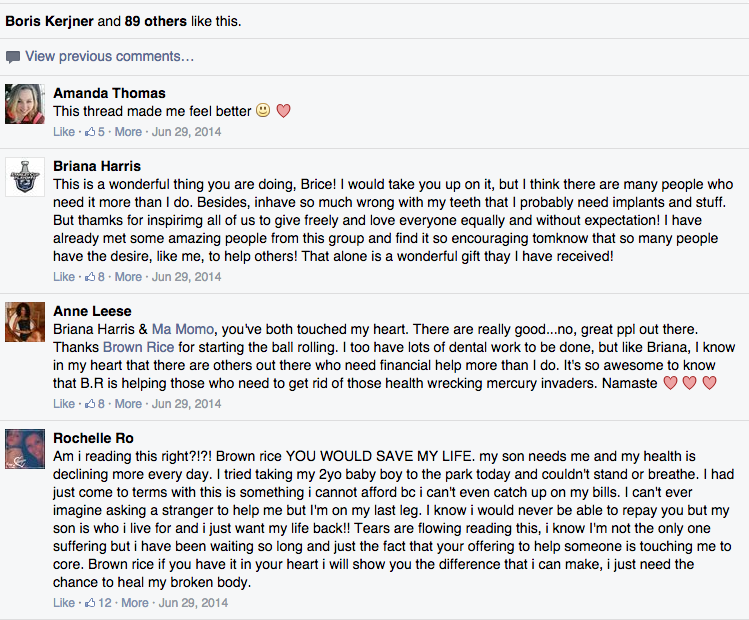This screenshot has height=620, width=749.
Task: Open the Ma Momo mention link
Action: coord(183,329)
